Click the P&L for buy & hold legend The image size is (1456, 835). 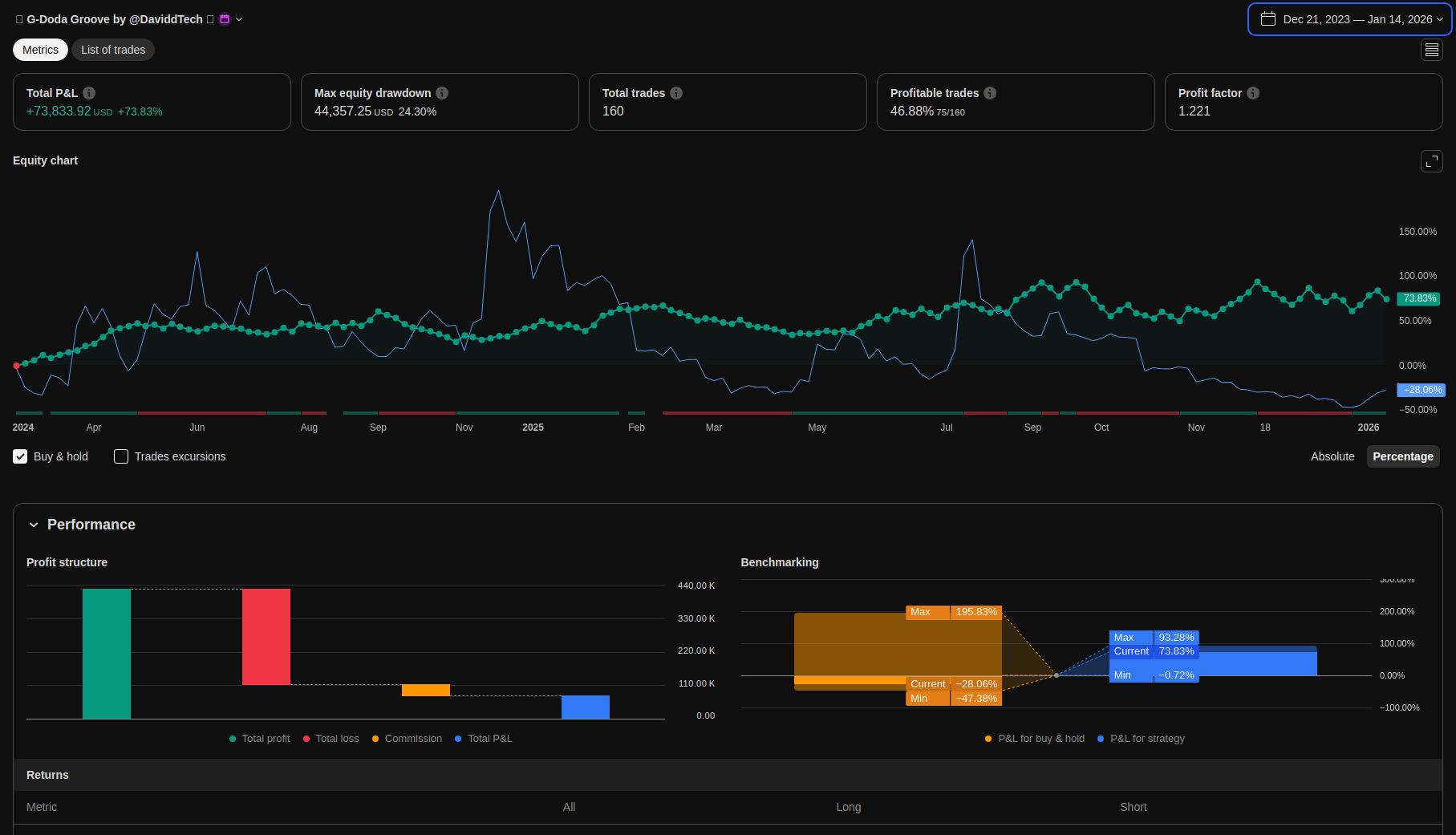pos(1034,739)
